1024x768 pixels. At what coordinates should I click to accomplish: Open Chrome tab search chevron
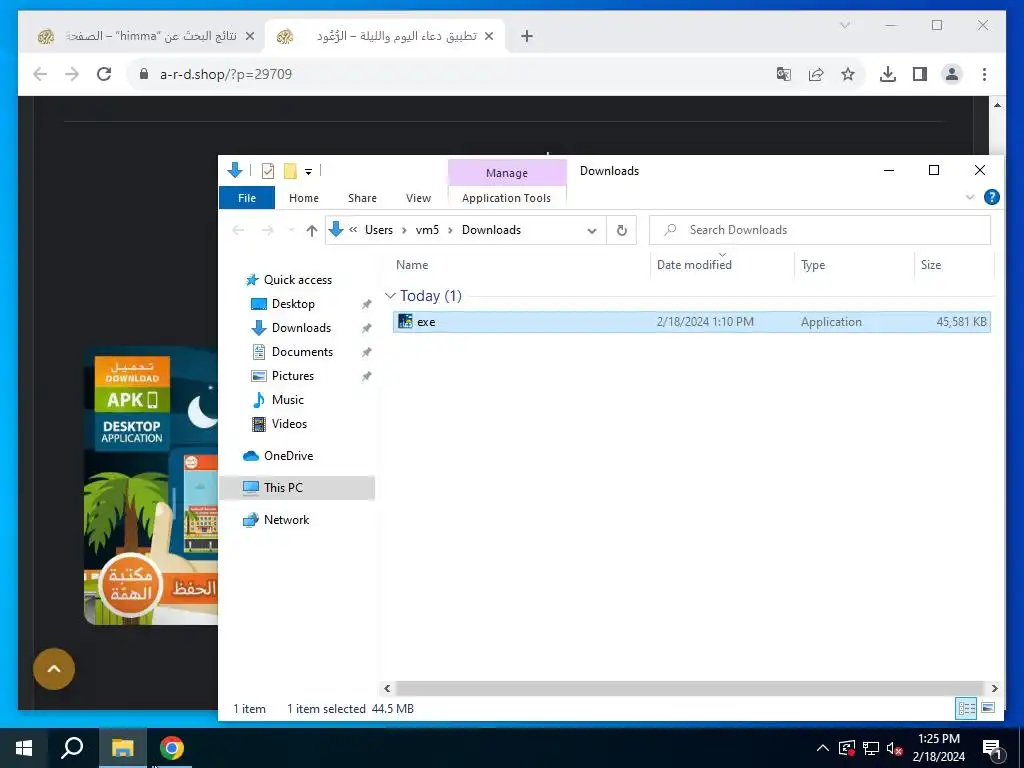(x=844, y=25)
